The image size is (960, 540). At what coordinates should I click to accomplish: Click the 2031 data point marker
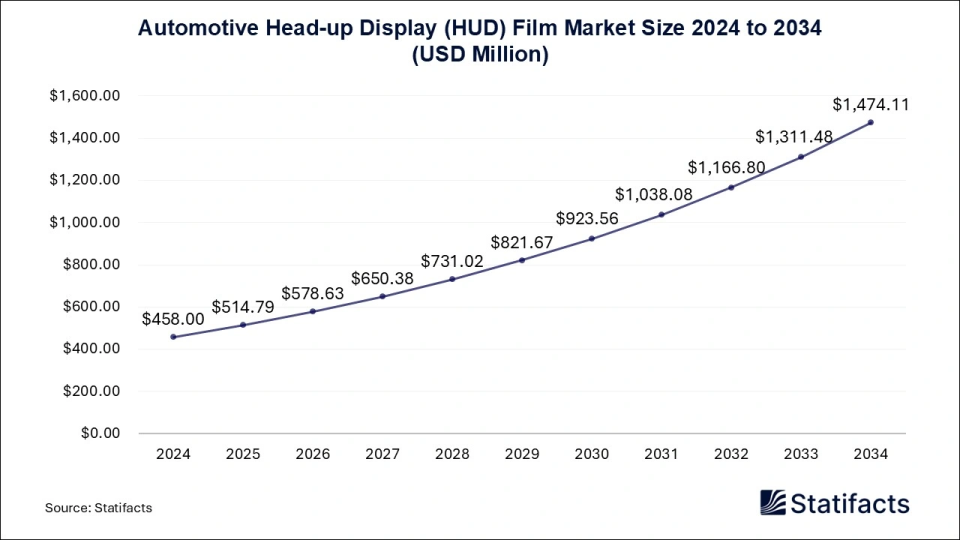click(662, 214)
